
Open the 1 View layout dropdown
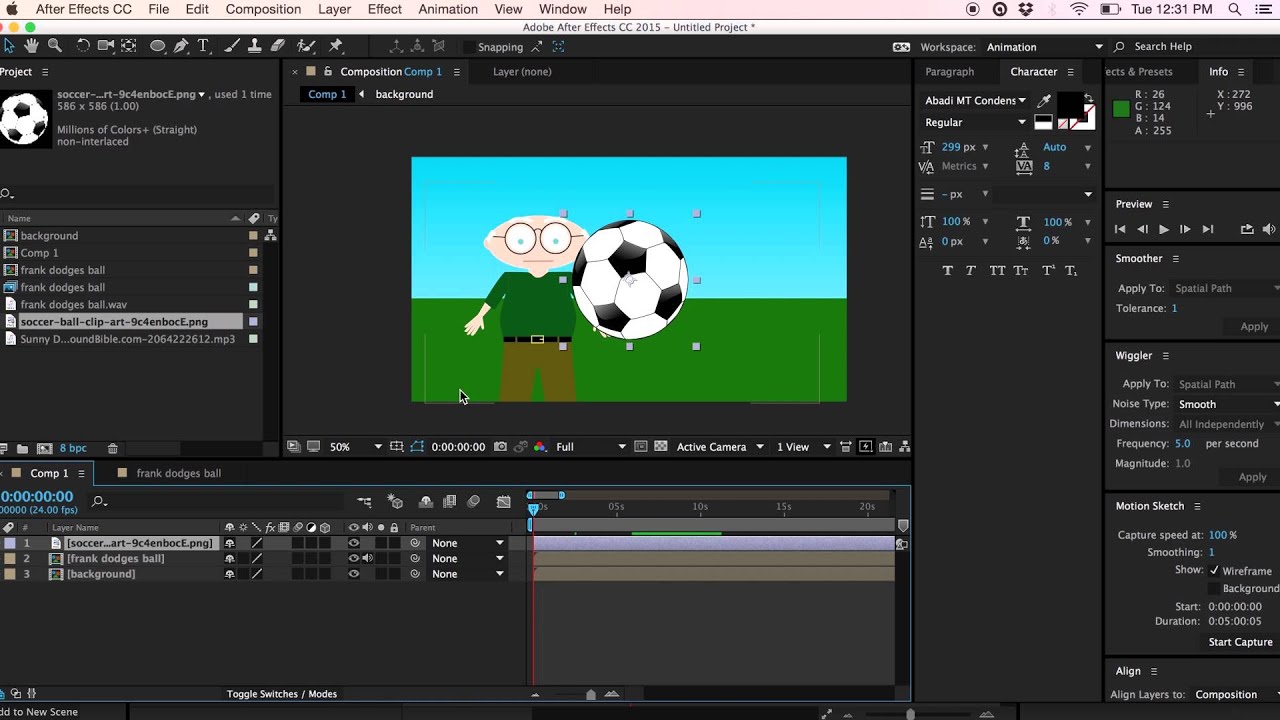point(804,447)
